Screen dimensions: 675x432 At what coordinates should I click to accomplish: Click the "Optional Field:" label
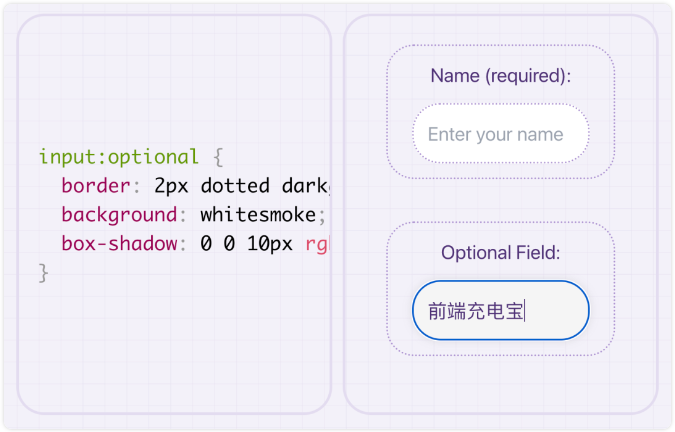point(501,253)
